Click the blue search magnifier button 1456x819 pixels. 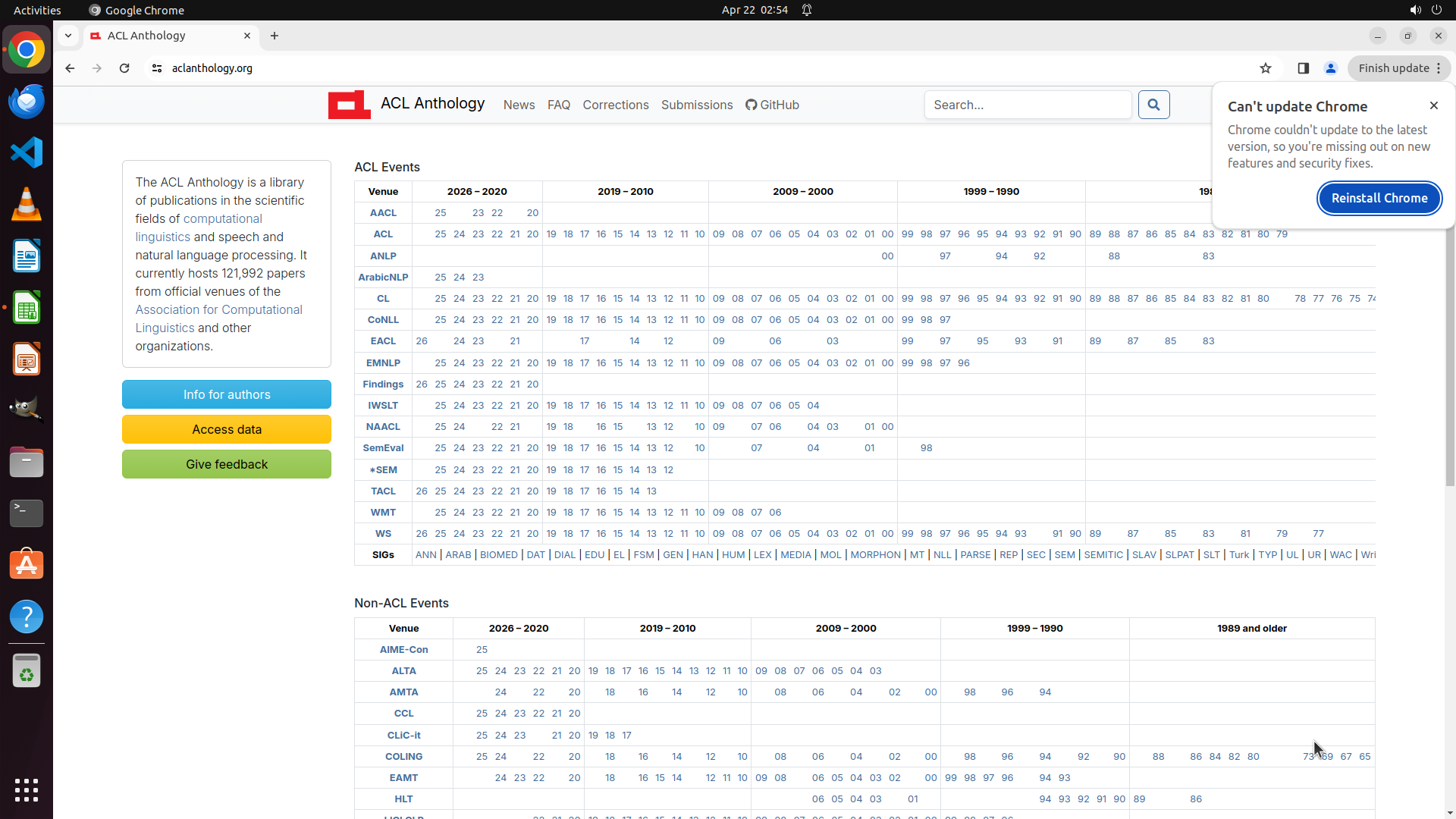[1153, 105]
